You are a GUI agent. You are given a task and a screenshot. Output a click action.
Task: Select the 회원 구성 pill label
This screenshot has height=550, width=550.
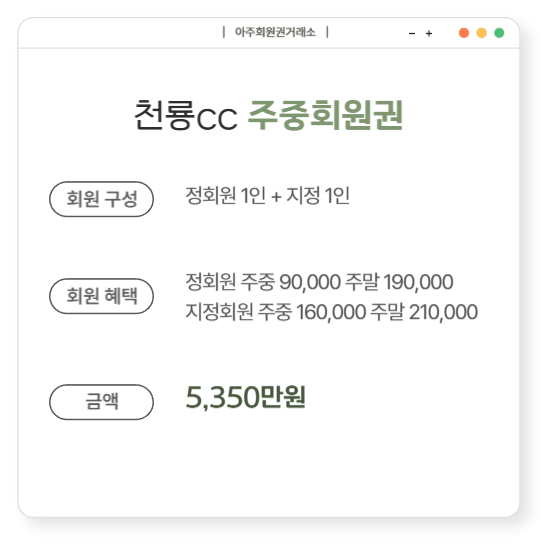tap(101, 199)
